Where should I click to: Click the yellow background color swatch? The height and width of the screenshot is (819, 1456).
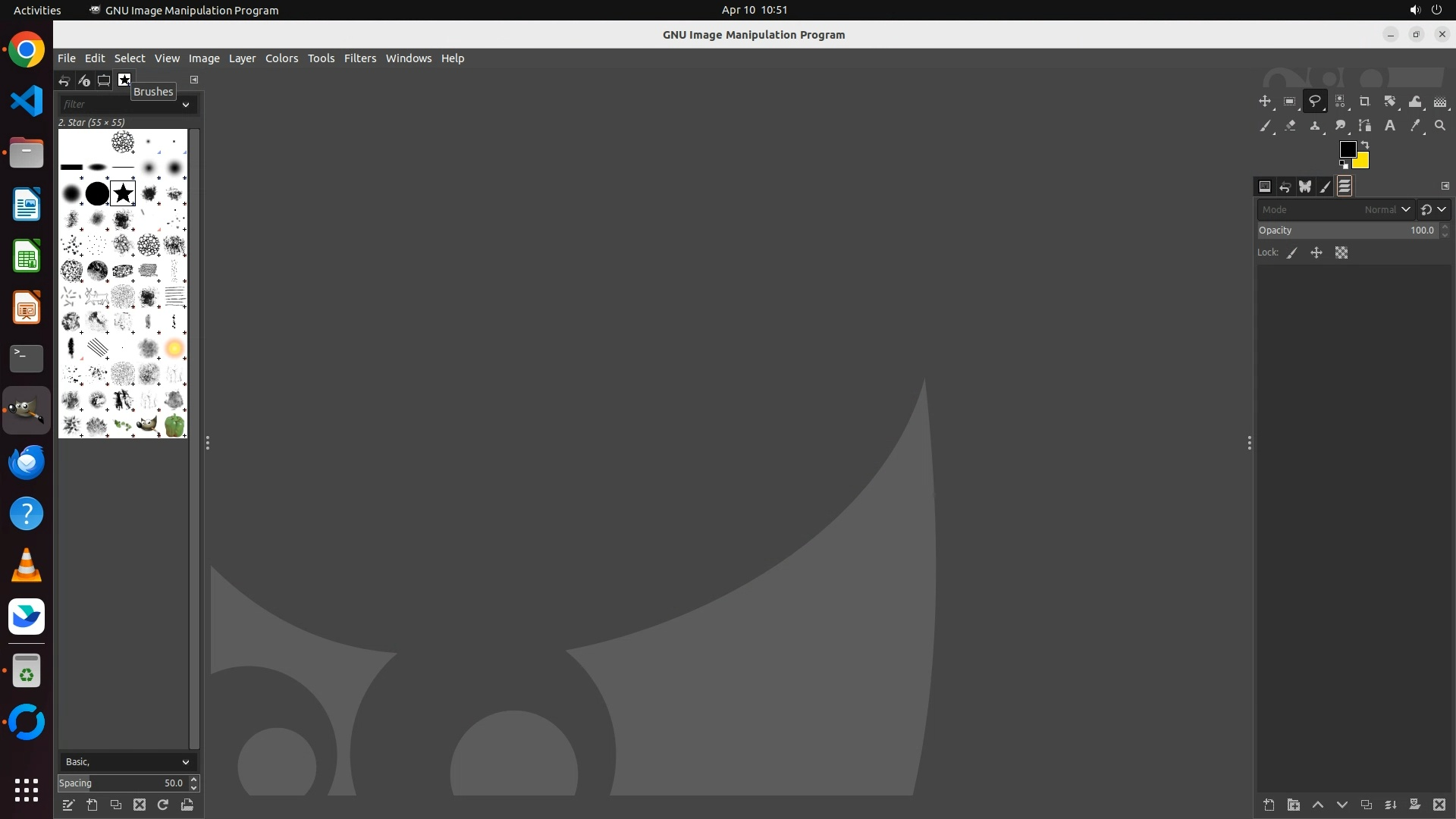point(1362,162)
